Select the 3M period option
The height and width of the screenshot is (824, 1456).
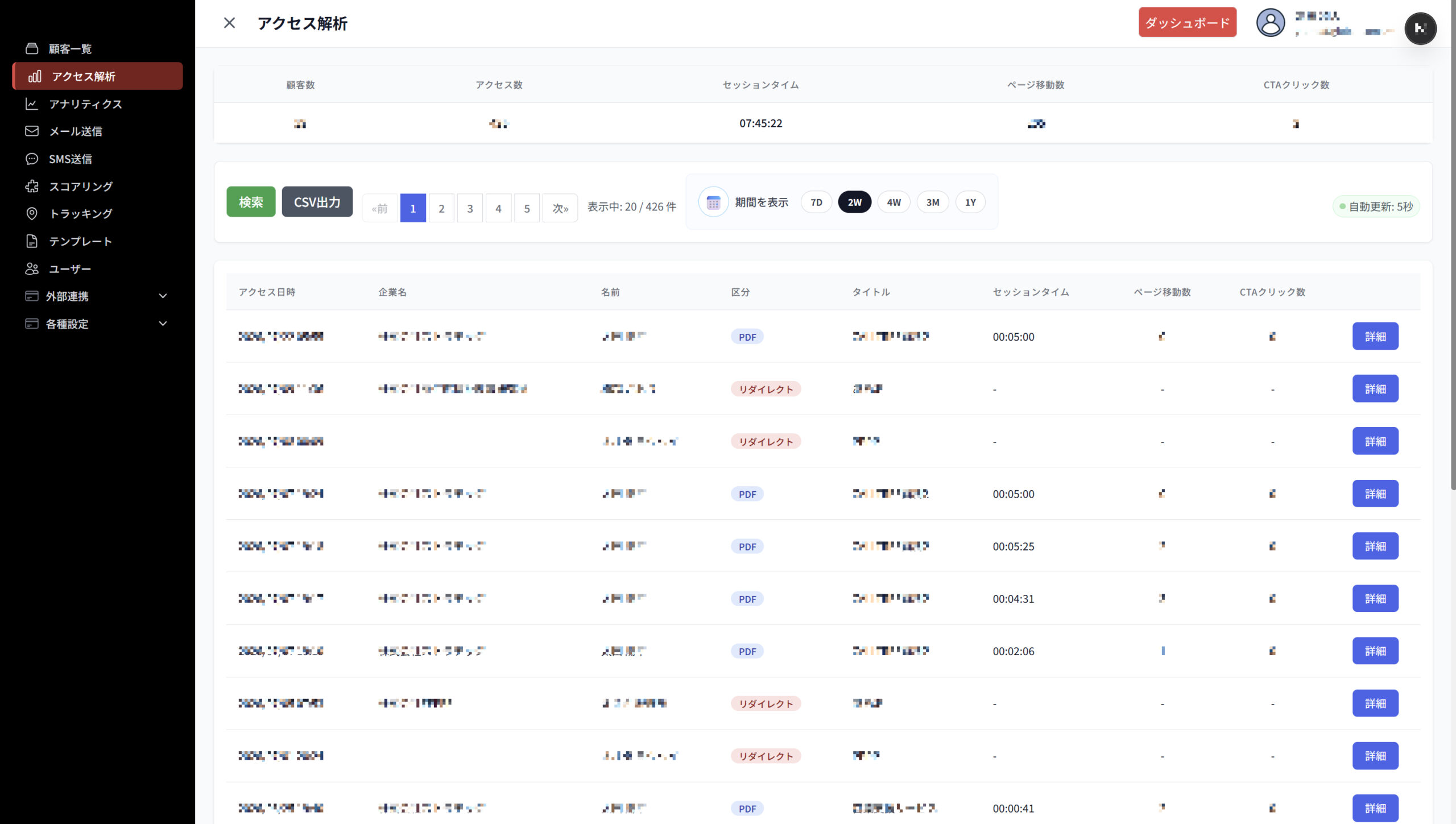click(x=932, y=202)
